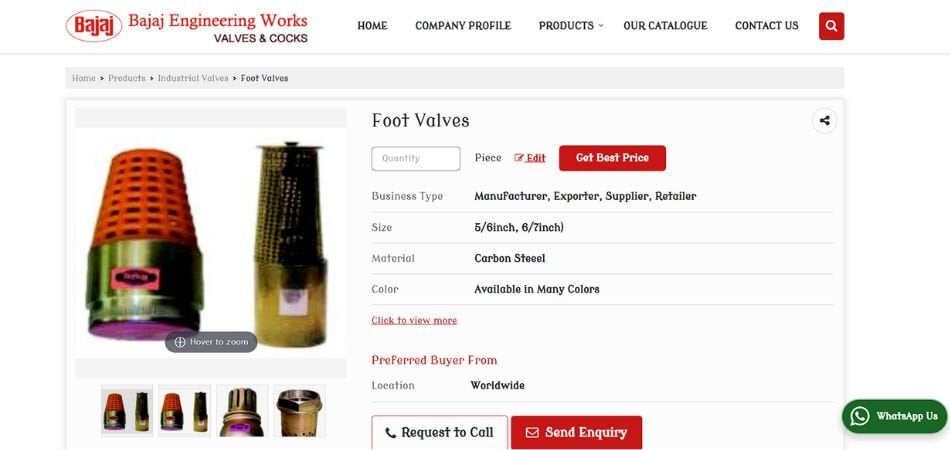Click the Get Best Price button
950x450 pixels.
pos(612,158)
